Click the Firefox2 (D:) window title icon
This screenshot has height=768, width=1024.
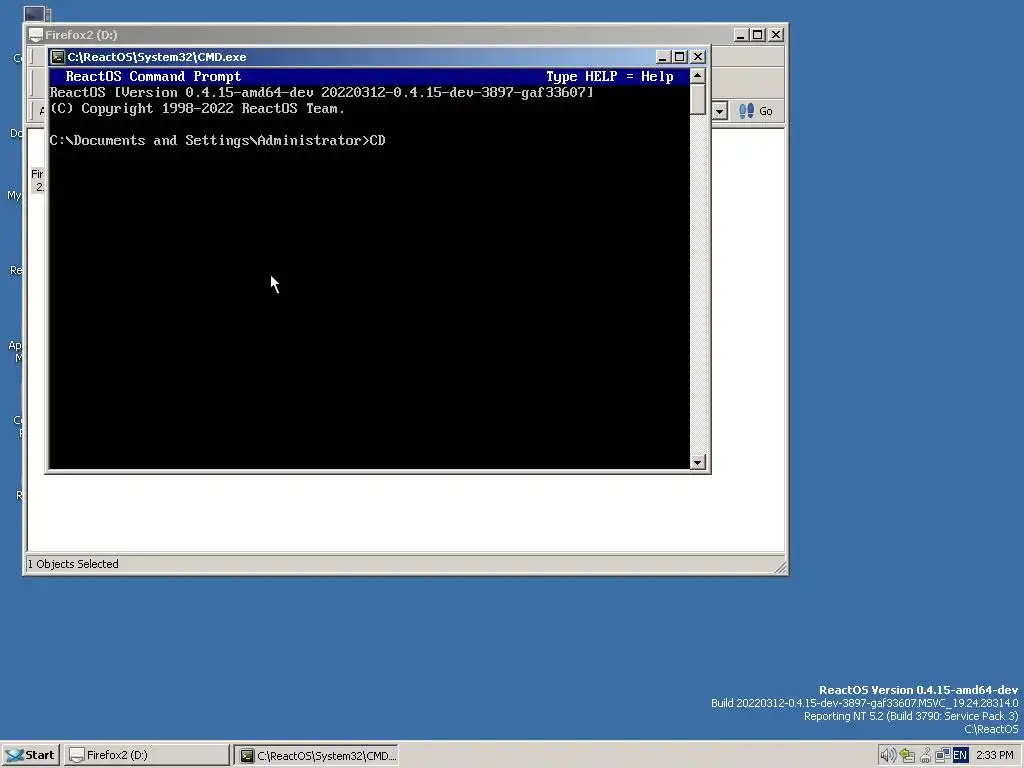[36, 35]
